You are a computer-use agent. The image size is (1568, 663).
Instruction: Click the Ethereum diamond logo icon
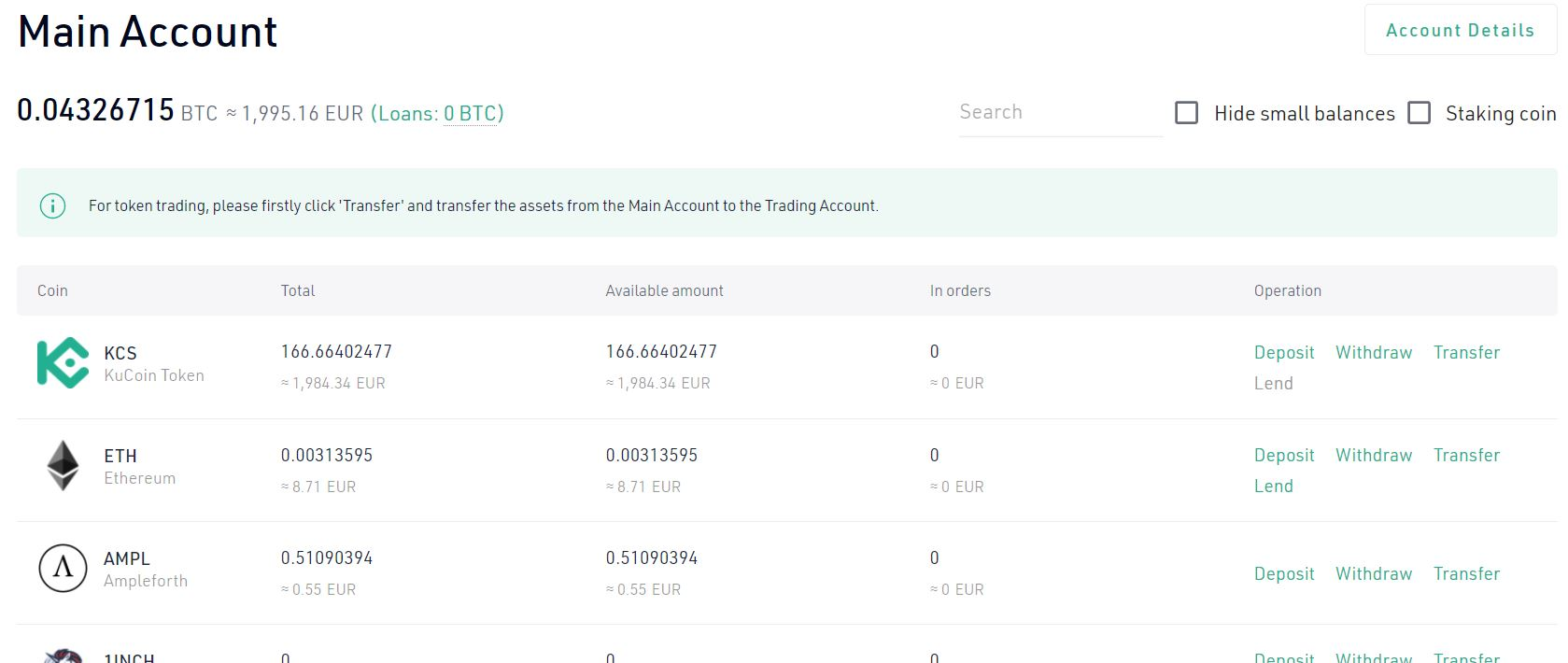tap(63, 465)
